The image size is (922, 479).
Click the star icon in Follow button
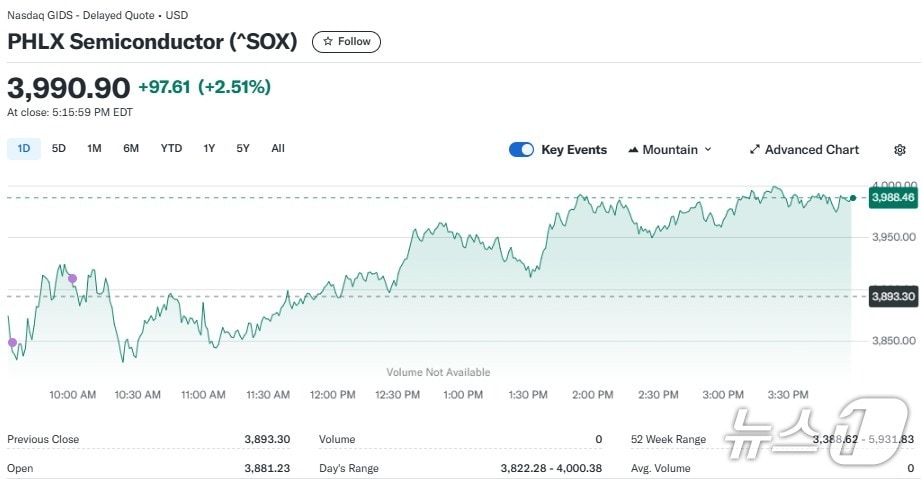pos(327,42)
